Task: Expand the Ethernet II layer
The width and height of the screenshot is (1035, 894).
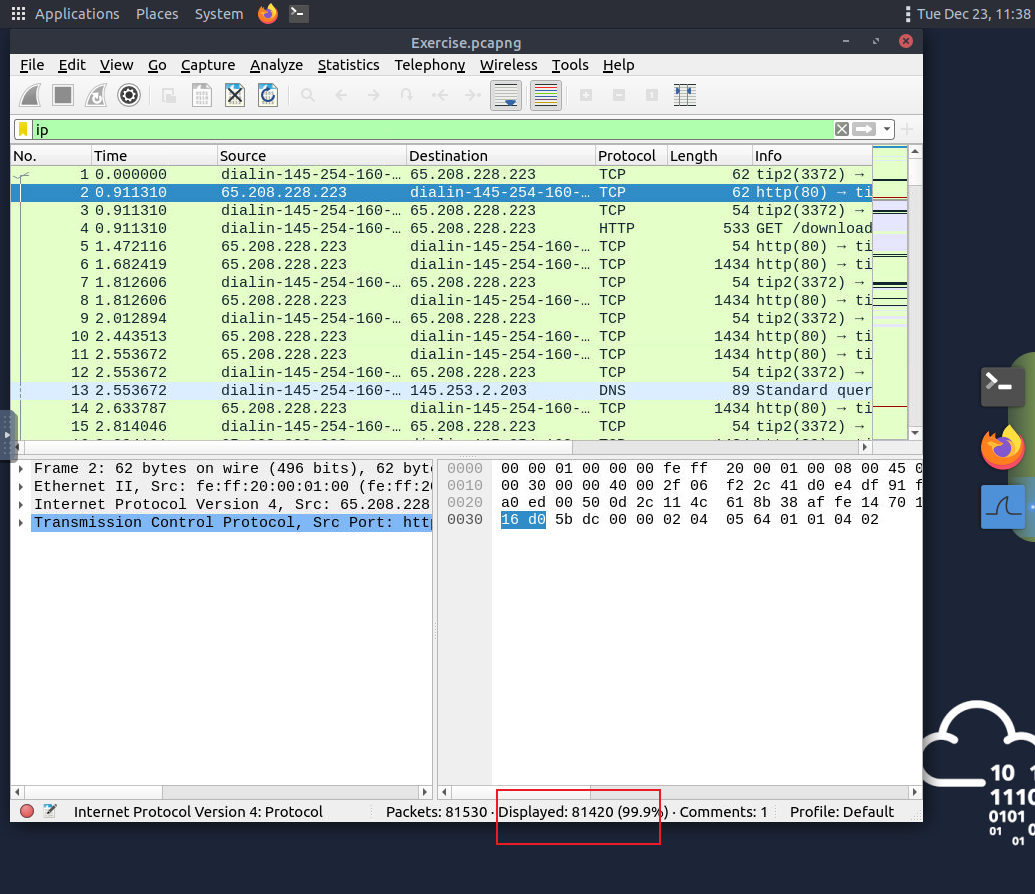Action: click(x=21, y=487)
